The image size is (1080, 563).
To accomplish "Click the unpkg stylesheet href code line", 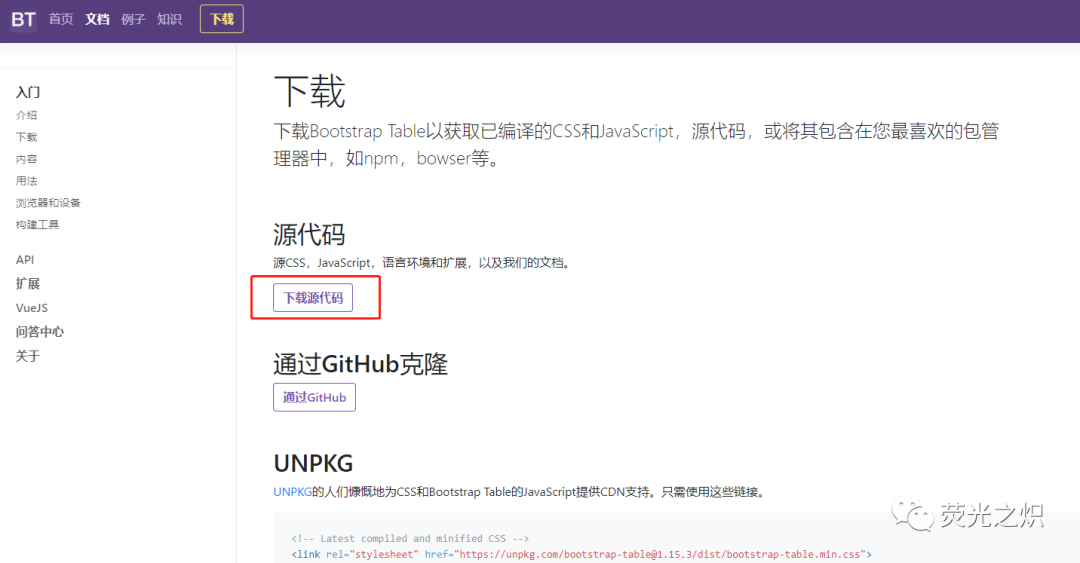I will point(581,554).
